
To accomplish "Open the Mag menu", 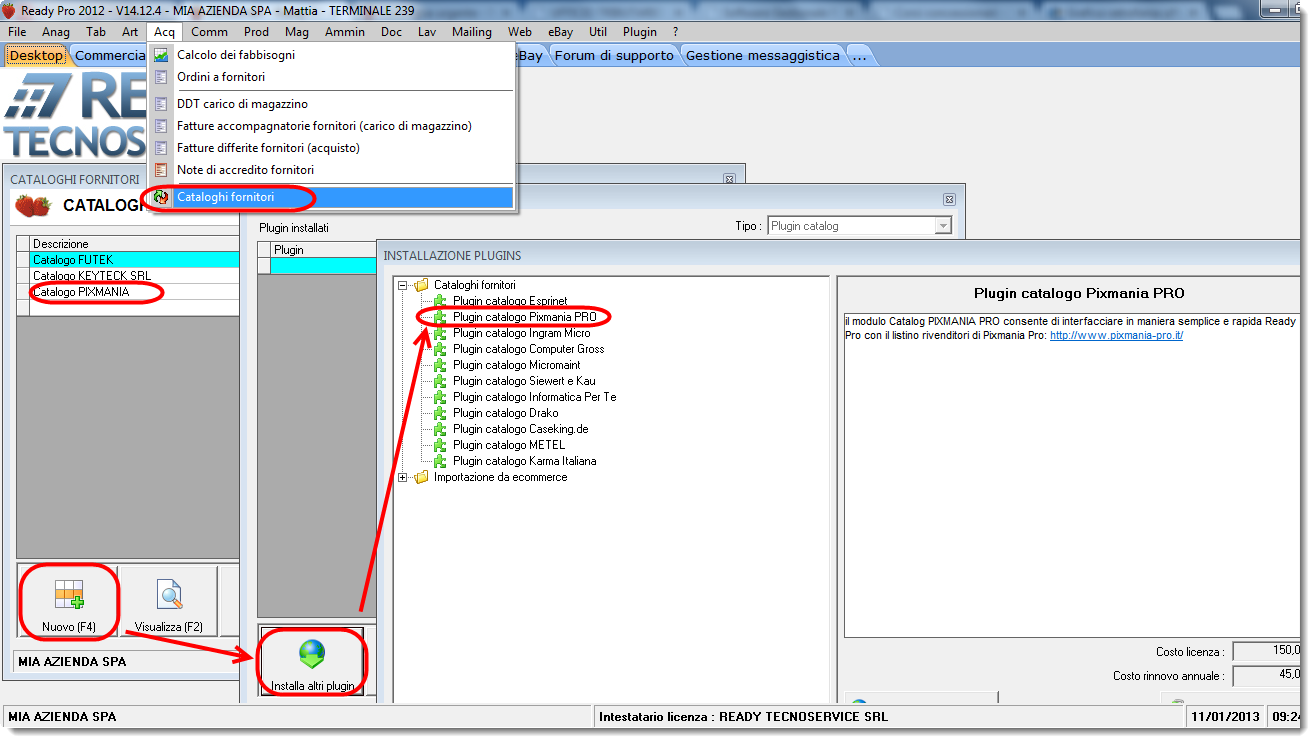I will [297, 32].
